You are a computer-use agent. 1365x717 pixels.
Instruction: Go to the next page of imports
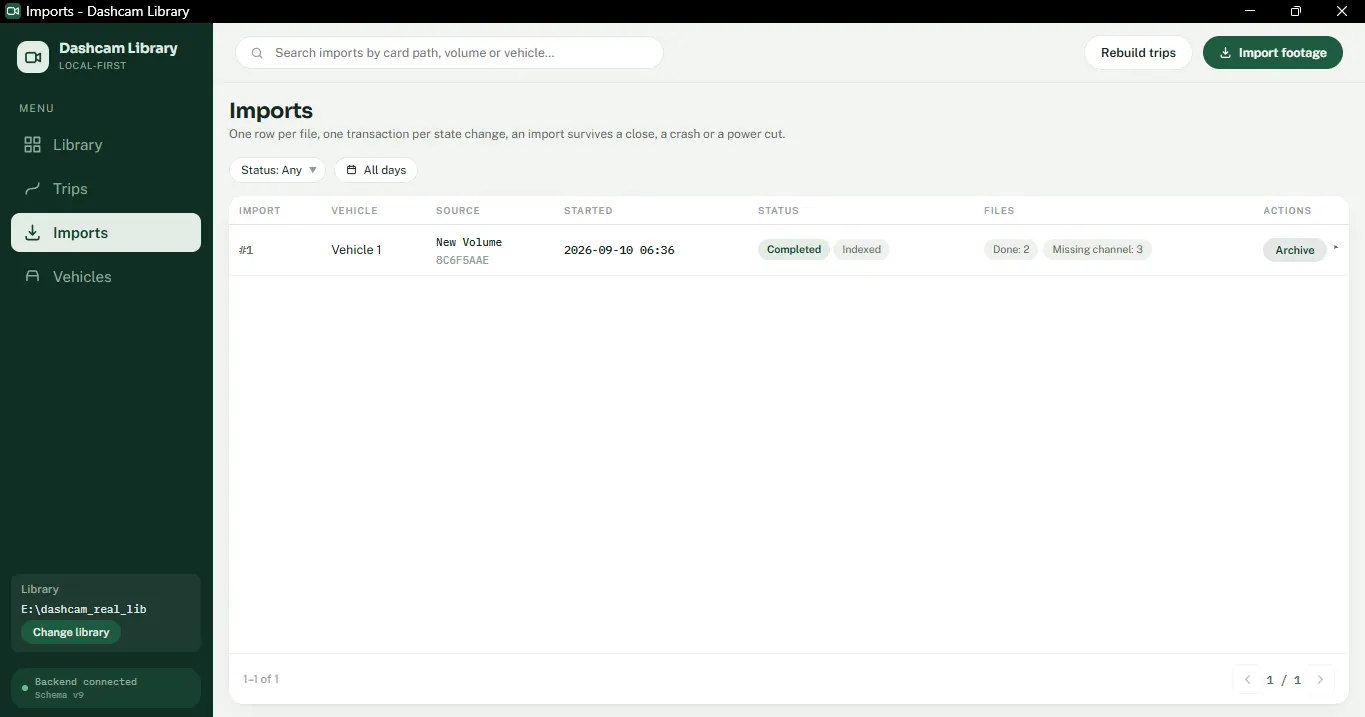[x=1320, y=680]
